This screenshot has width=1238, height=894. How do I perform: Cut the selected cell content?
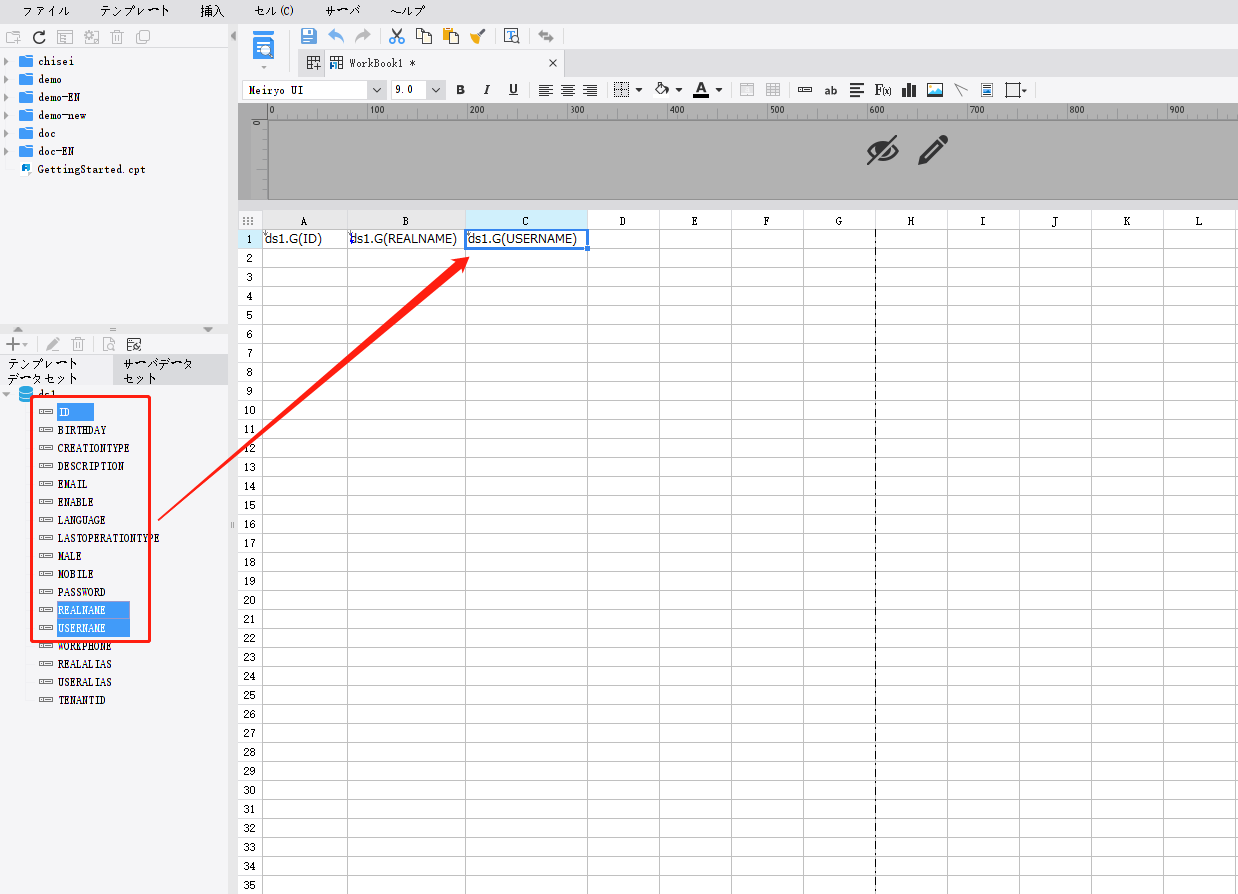pos(397,36)
